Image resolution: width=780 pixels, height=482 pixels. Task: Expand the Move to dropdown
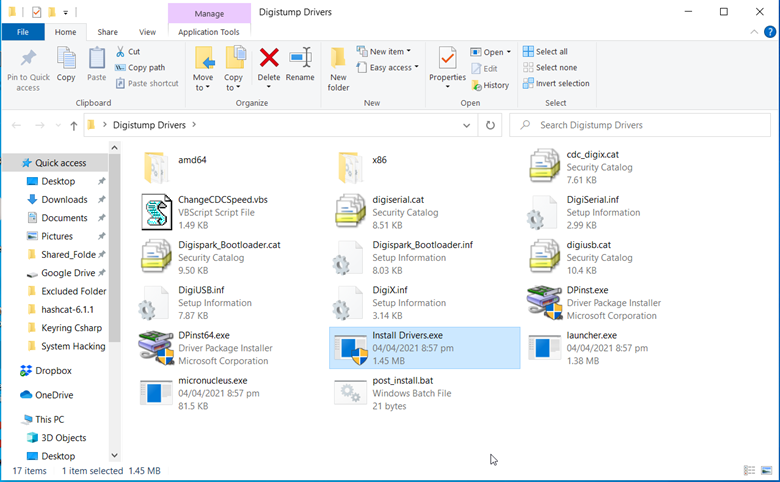point(203,87)
